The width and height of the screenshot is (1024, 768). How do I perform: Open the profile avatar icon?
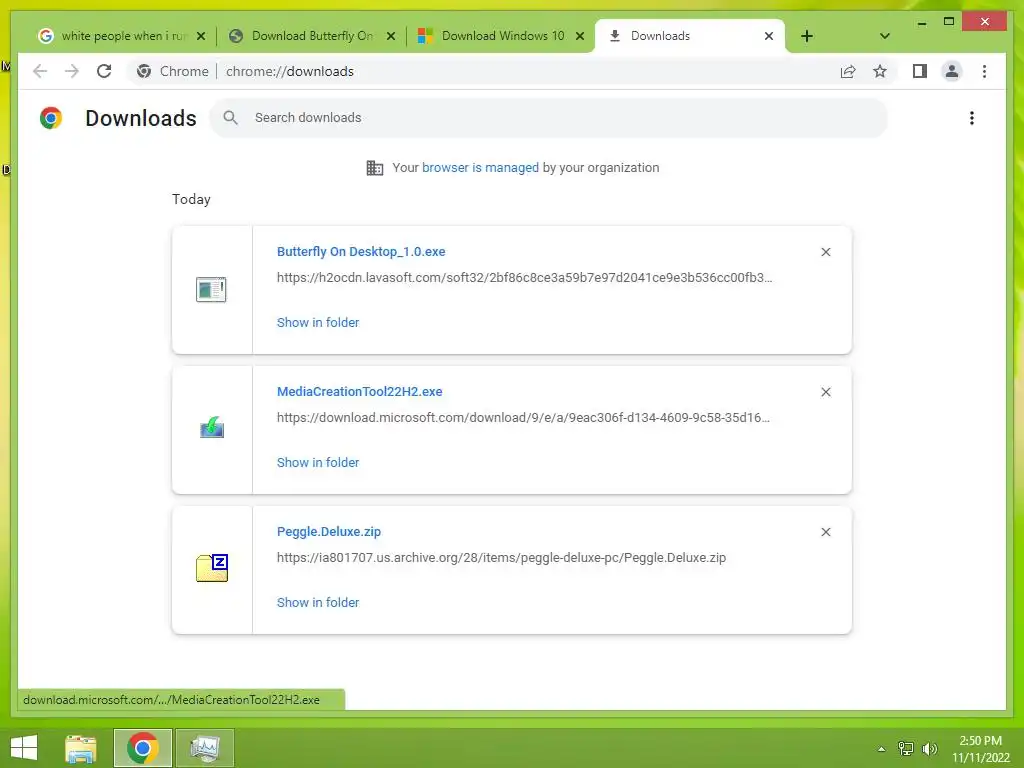click(x=952, y=71)
